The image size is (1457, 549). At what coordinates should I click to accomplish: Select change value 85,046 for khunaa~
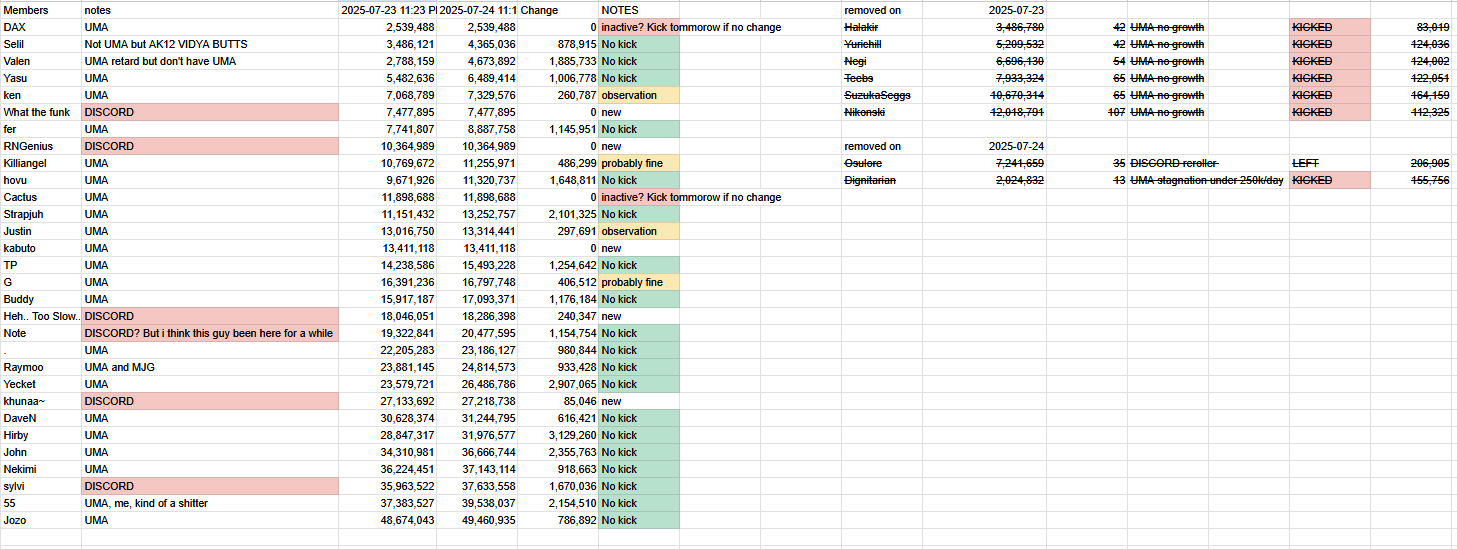tap(558, 401)
